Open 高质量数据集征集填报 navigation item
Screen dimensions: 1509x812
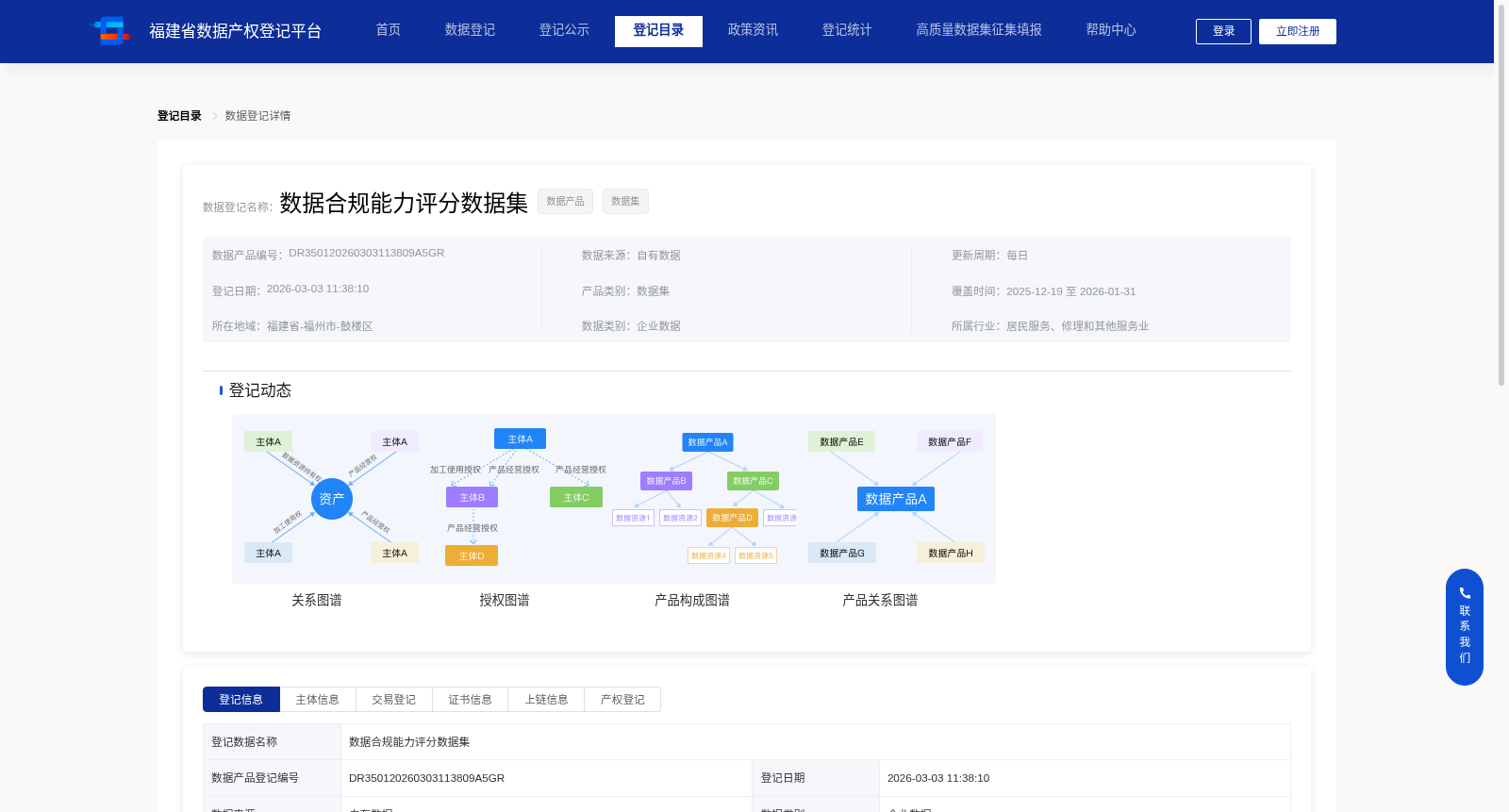point(979,30)
